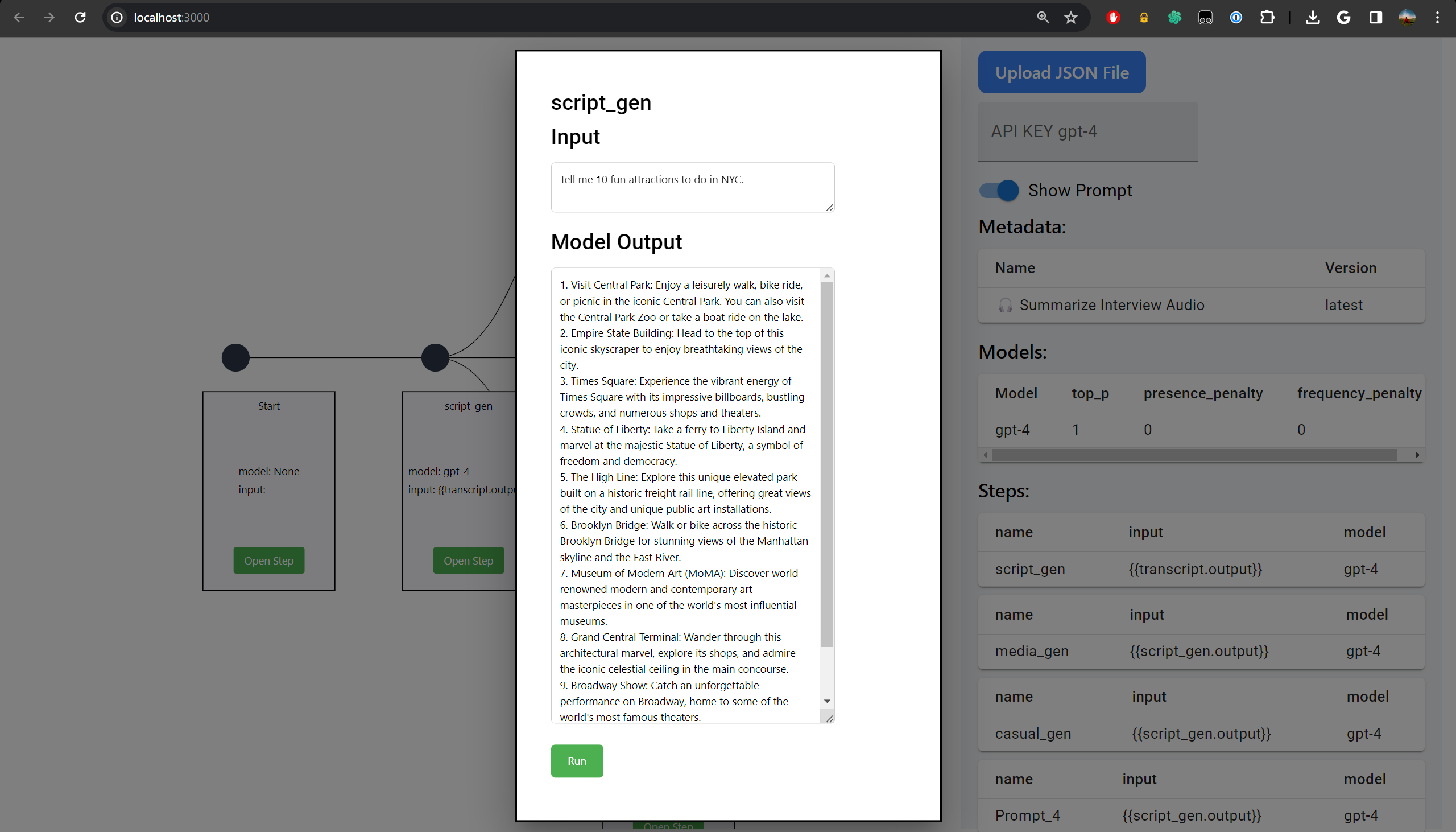Click the downloads arrow icon

click(1313, 17)
